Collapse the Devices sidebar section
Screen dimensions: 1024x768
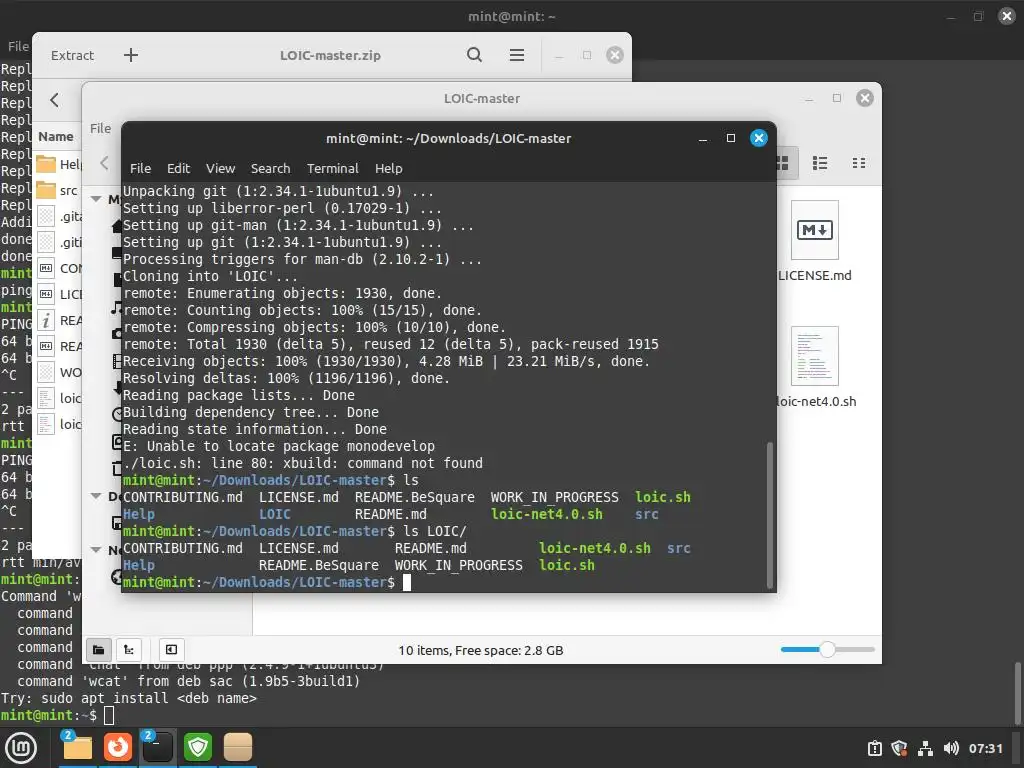point(96,496)
